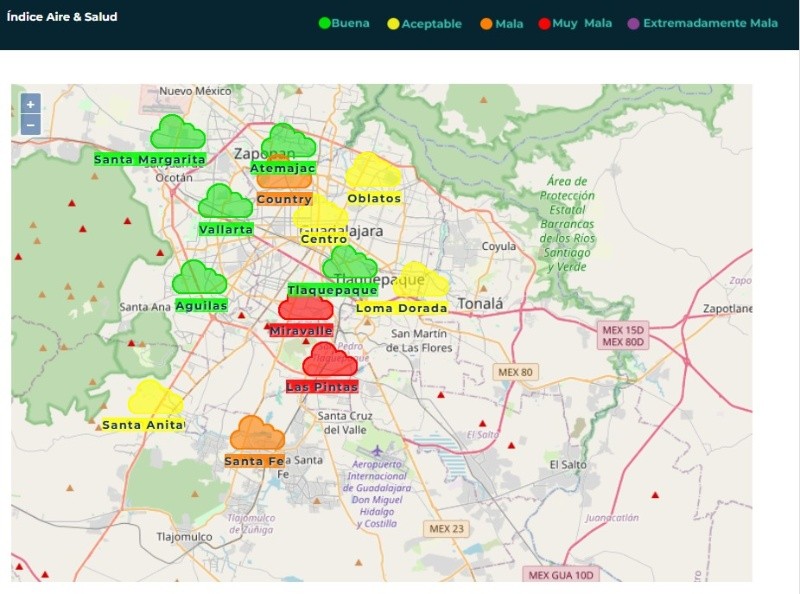The width and height of the screenshot is (800, 594).
Task: Click the green Buena legend dot
Action: tap(324, 23)
